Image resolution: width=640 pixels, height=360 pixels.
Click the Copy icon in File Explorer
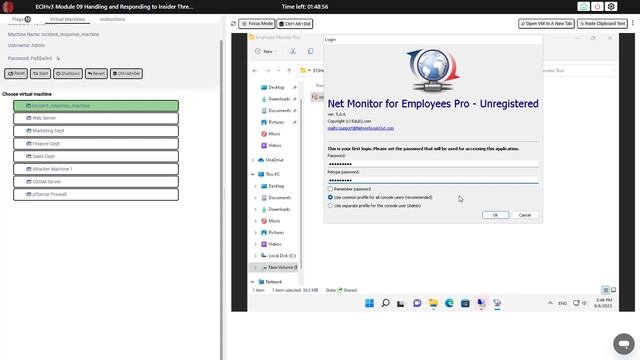(x=311, y=51)
